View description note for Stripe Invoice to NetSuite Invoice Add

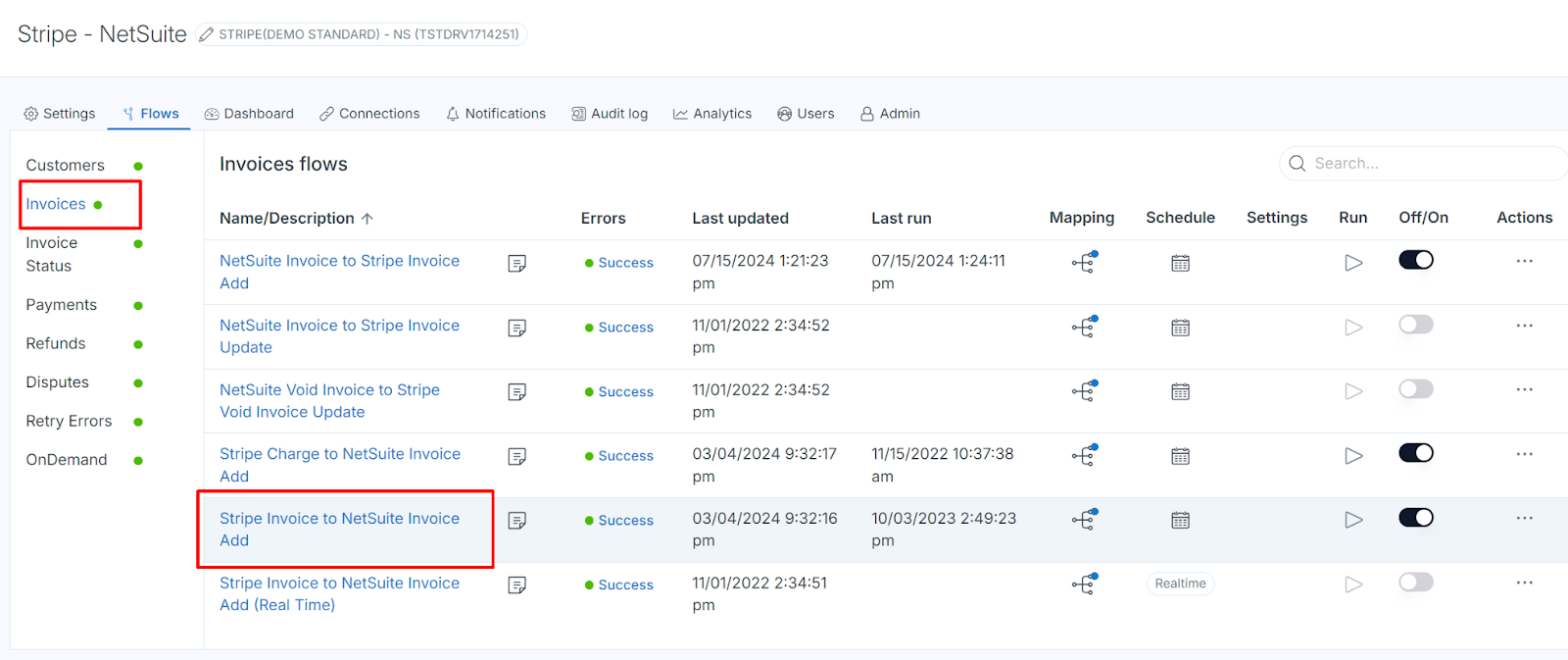[517, 521]
